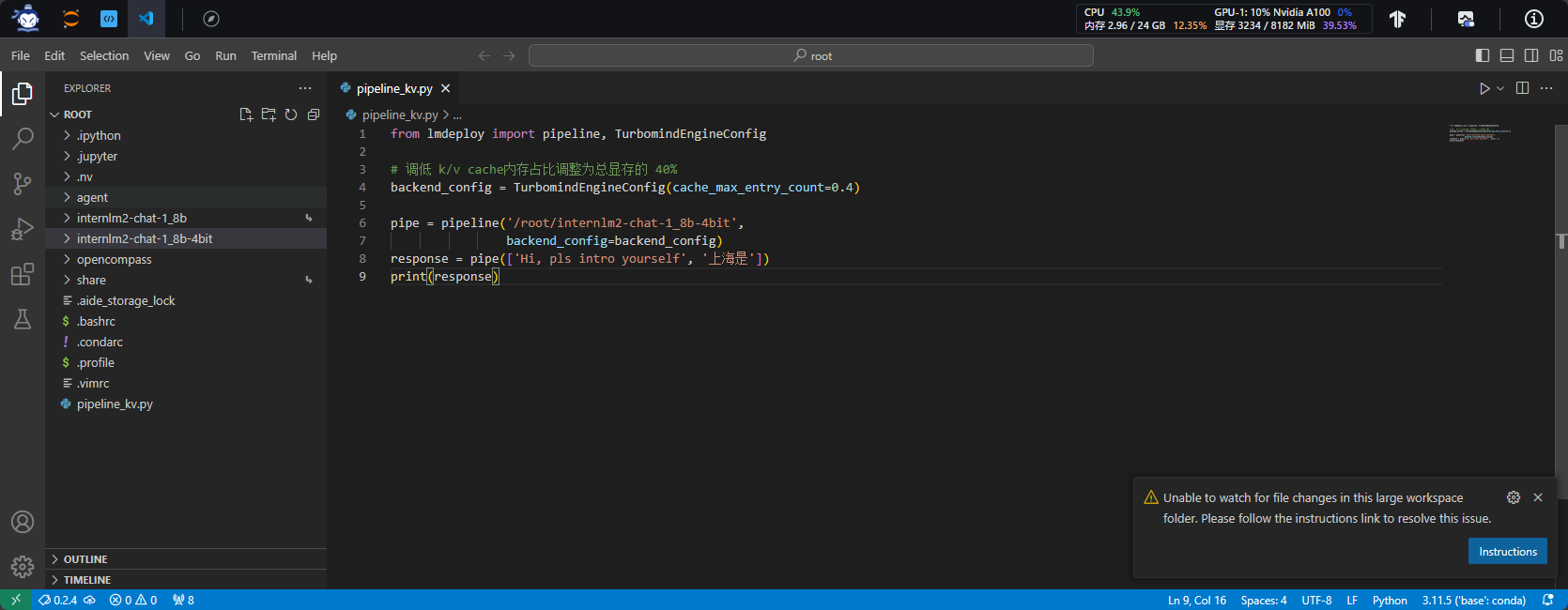
Task: Open the run options dropdown arrow
Action: [1500, 88]
